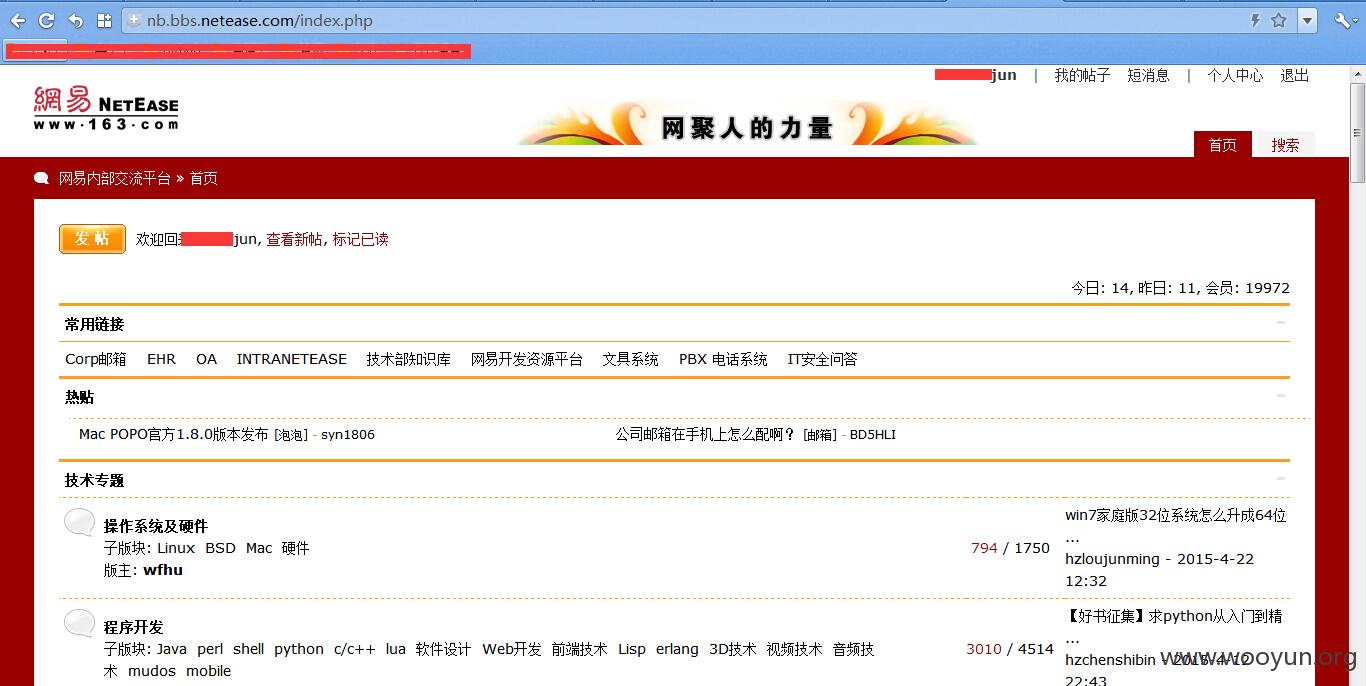1366x686 pixels.
Task: Open 技术部知识库 link
Action: (x=408, y=359)
